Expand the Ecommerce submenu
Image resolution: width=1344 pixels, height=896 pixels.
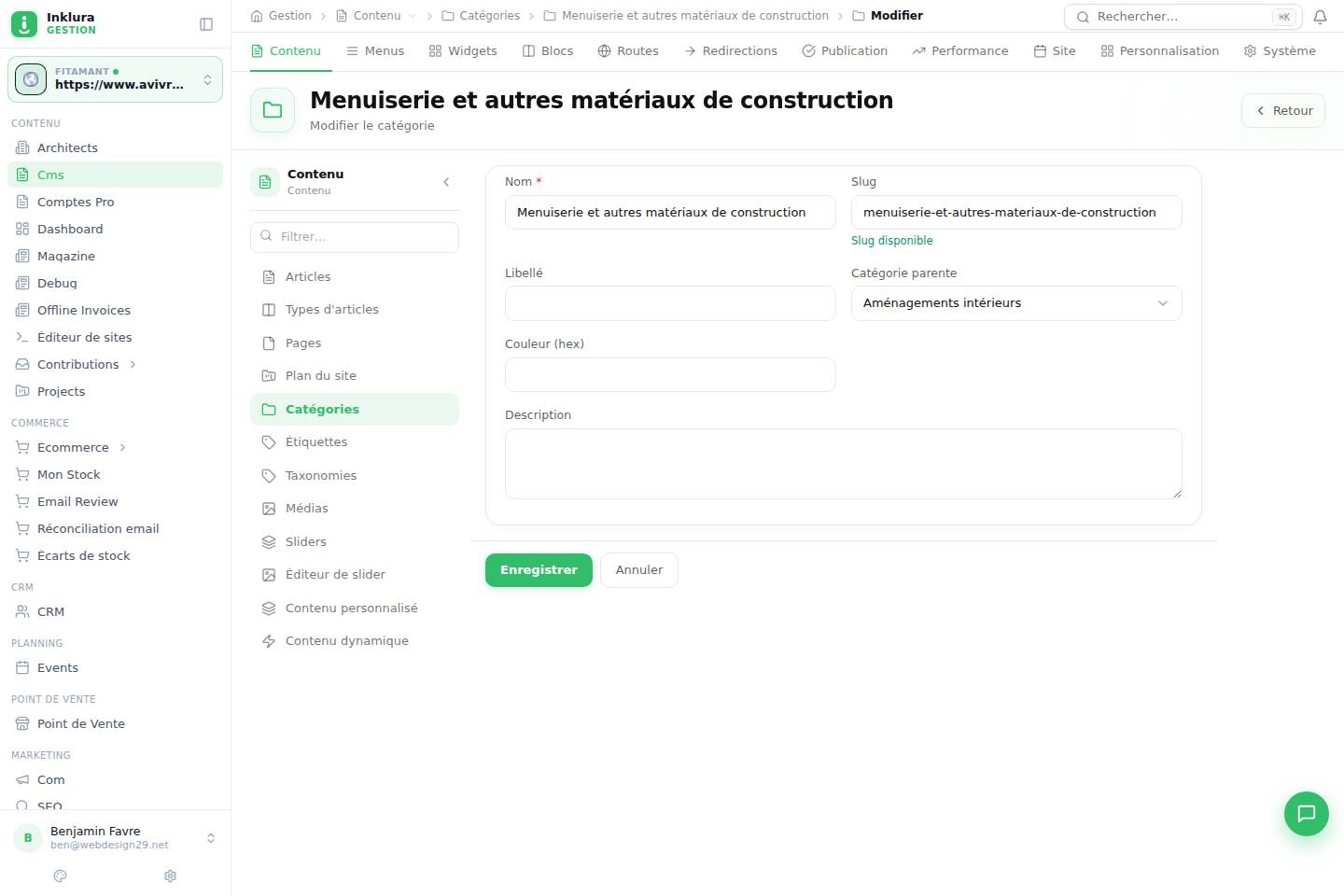tap(122, 447)
